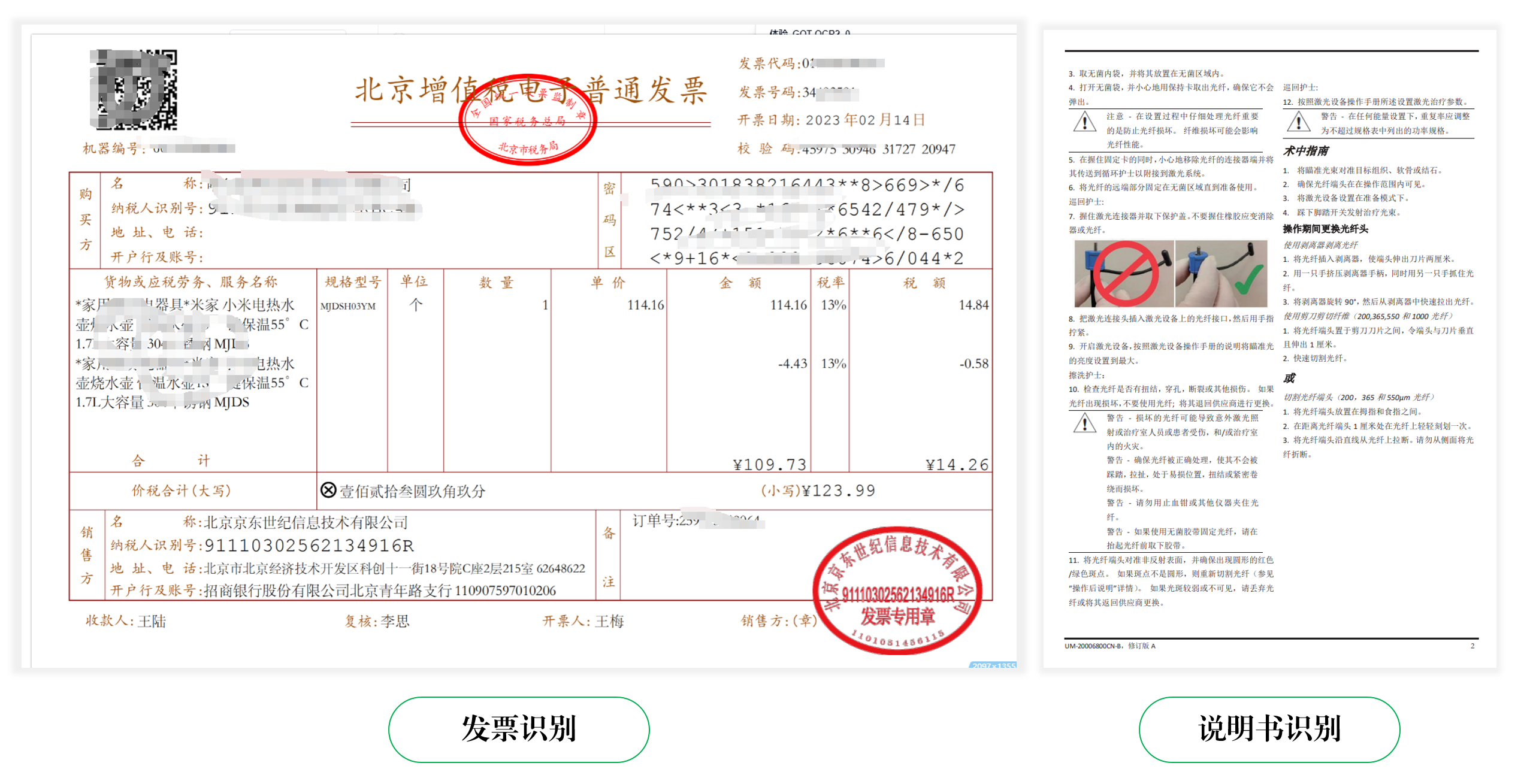Click the red oval tax bureau stamp
This screenshot has height=784, width=1533.
coord(527,120)
